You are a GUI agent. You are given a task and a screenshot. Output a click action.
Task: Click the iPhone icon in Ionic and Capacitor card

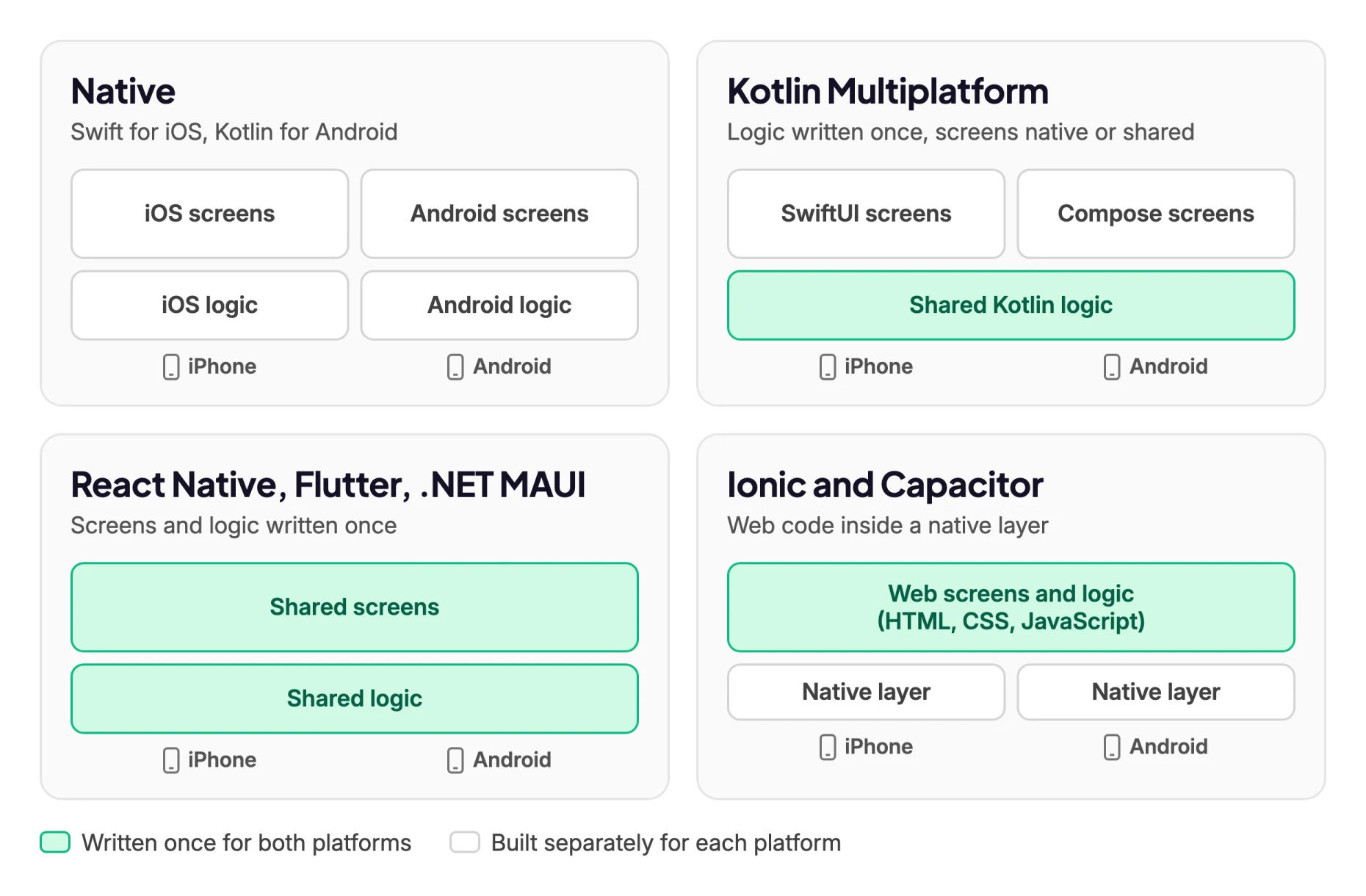click(x=828, y=747)
